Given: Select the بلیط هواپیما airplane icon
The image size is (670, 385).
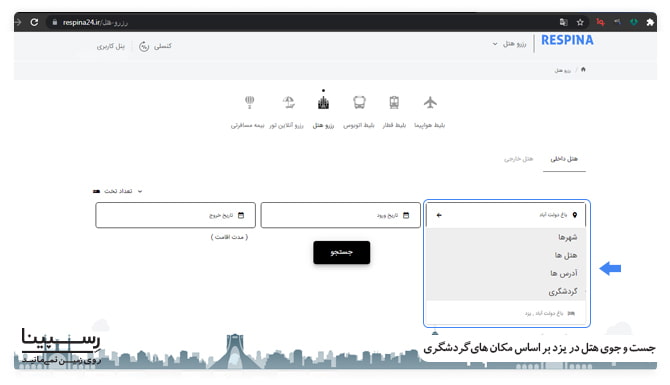Looking at the screenshot, I should point(430,103).
